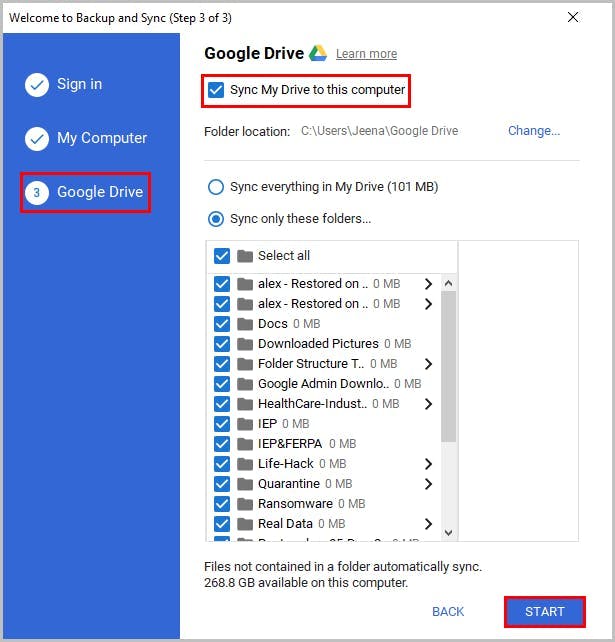Click the BACK button

[x=448, y=612]
